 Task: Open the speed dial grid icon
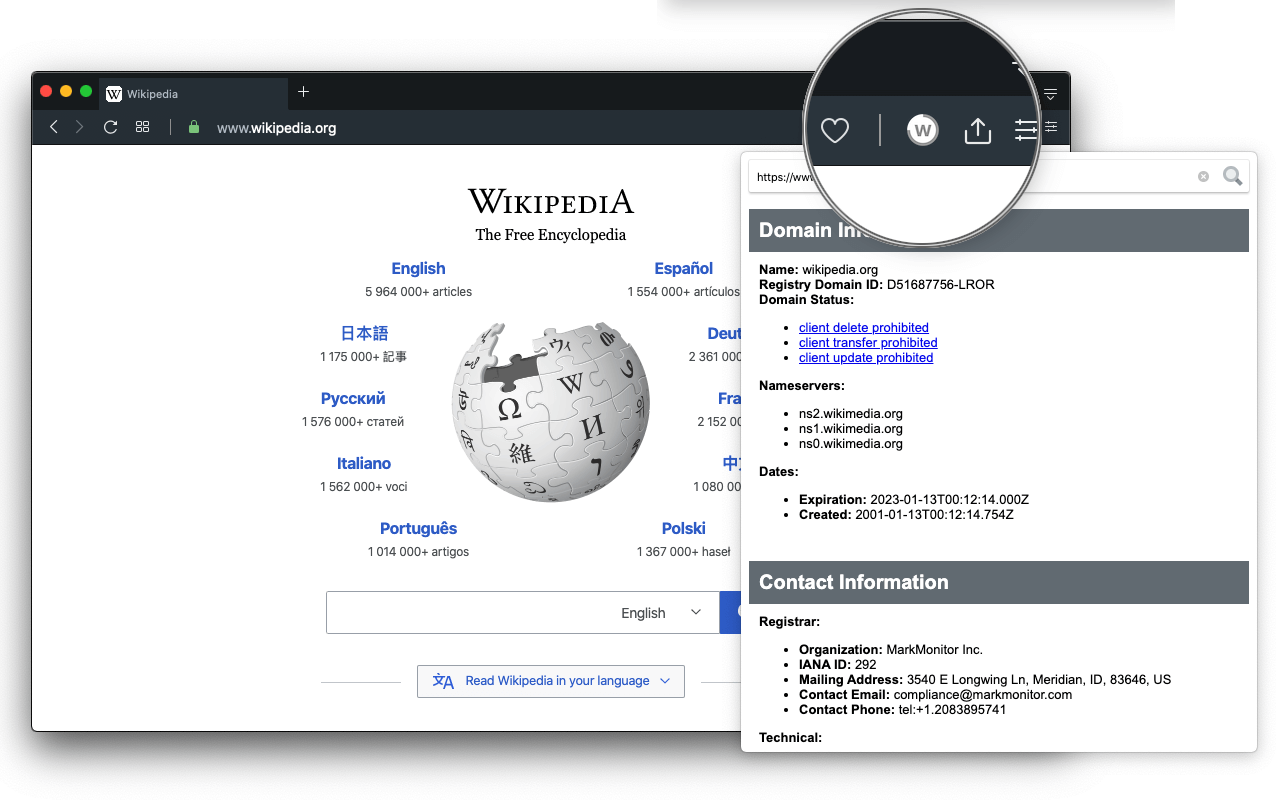pos(142,127)
